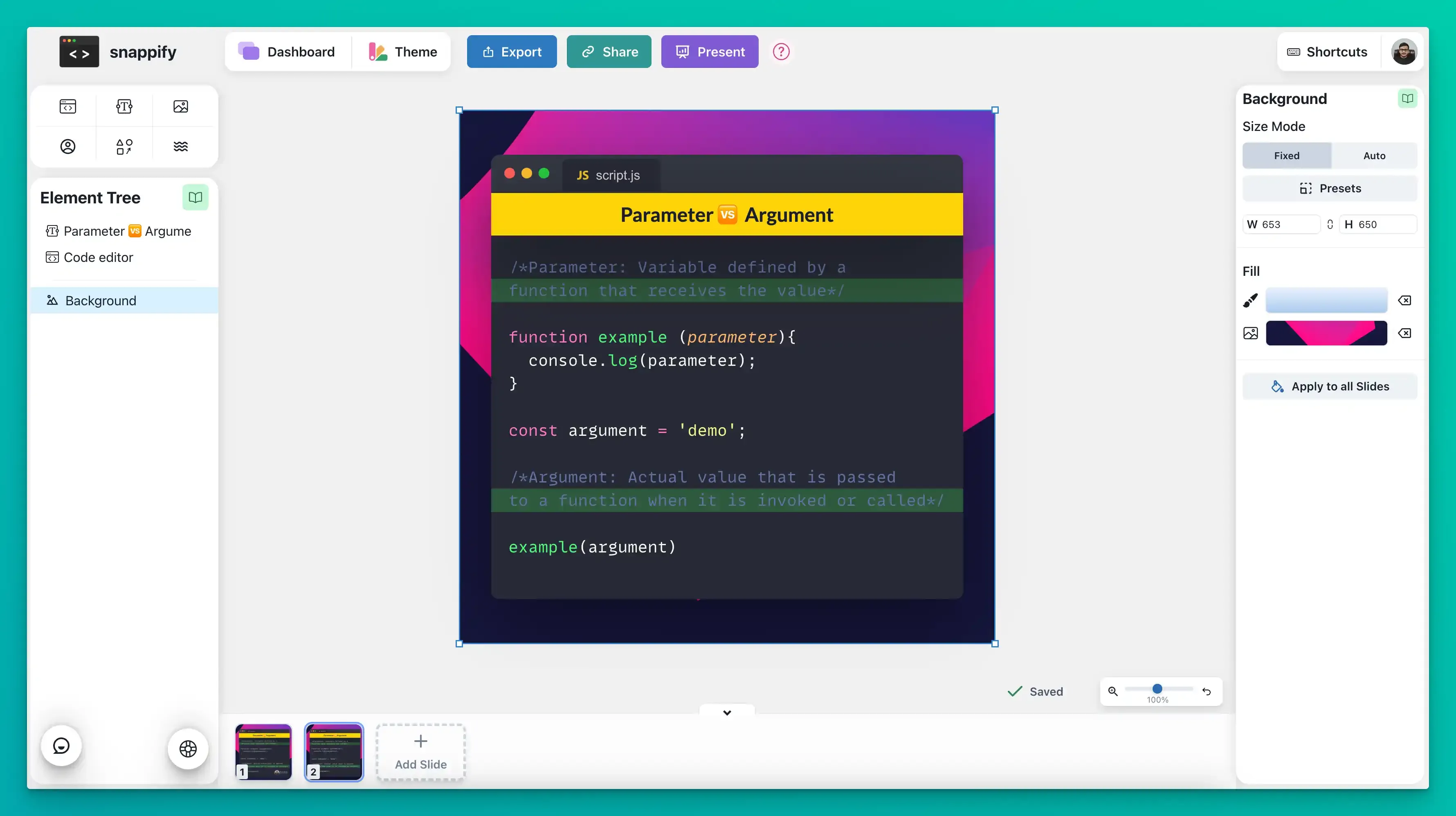The height and width of the screenshot is (816, 1456).
Task: Click the const argument code line
Action: click(x=627, y=431)
